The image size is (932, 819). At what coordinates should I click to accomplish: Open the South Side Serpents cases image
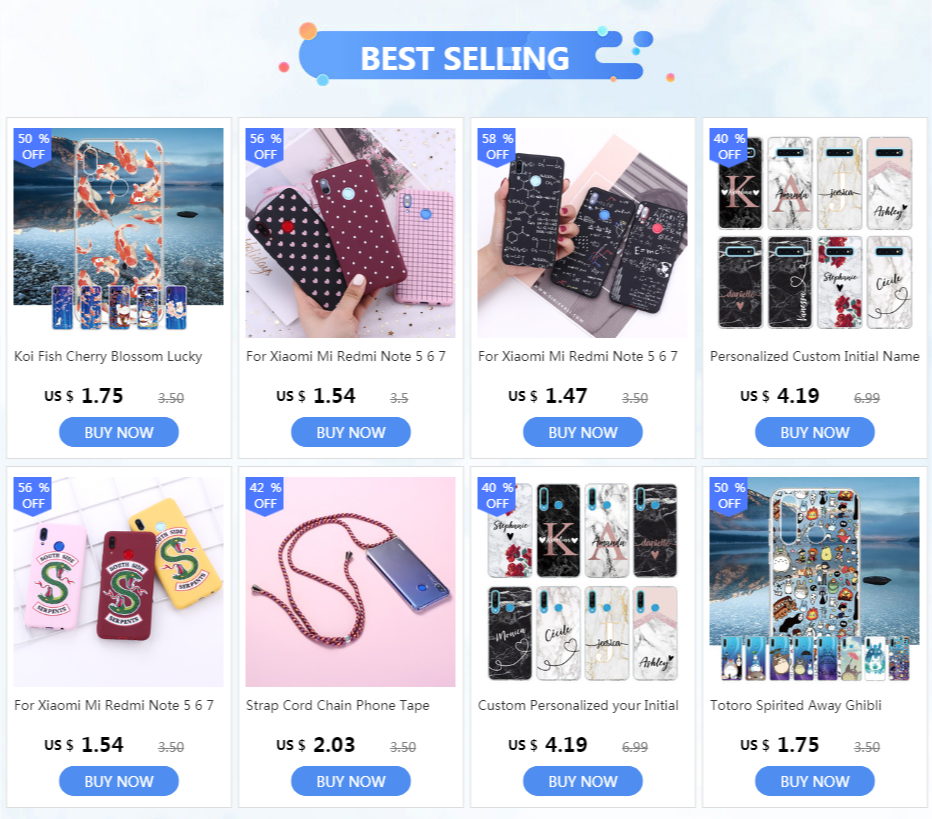click(119, 582)
